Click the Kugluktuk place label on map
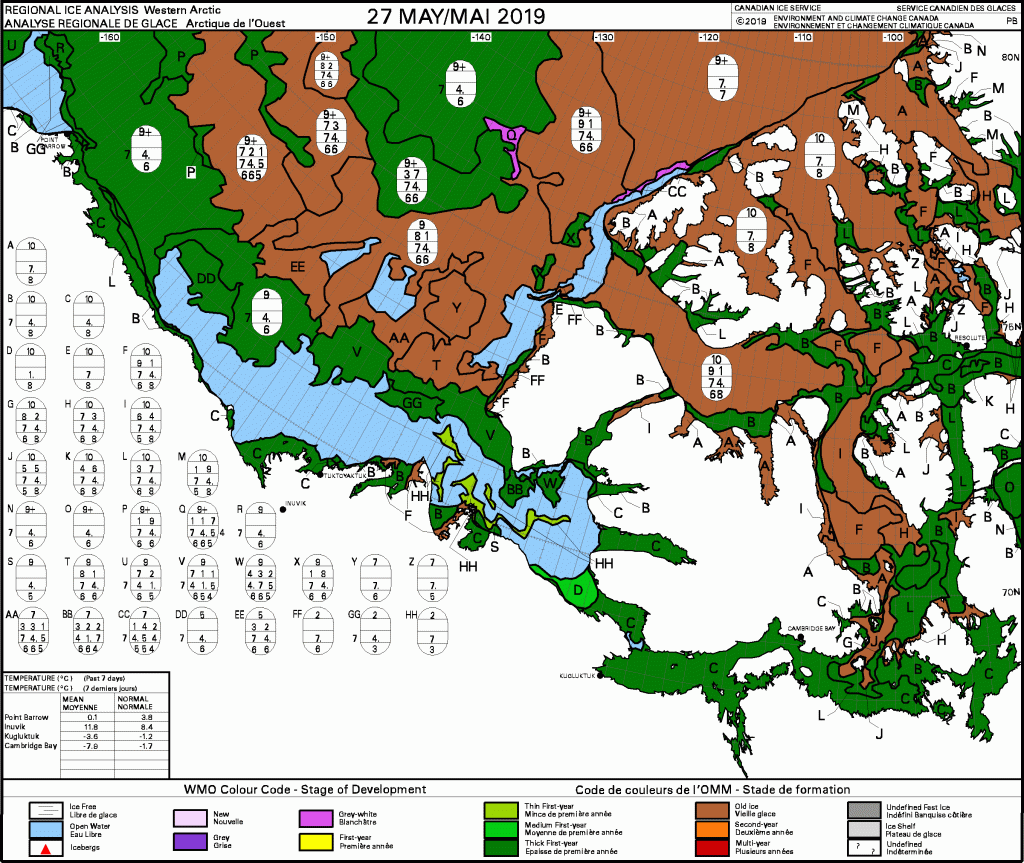This screenshot has width=1024, height=863. [578, 677]
